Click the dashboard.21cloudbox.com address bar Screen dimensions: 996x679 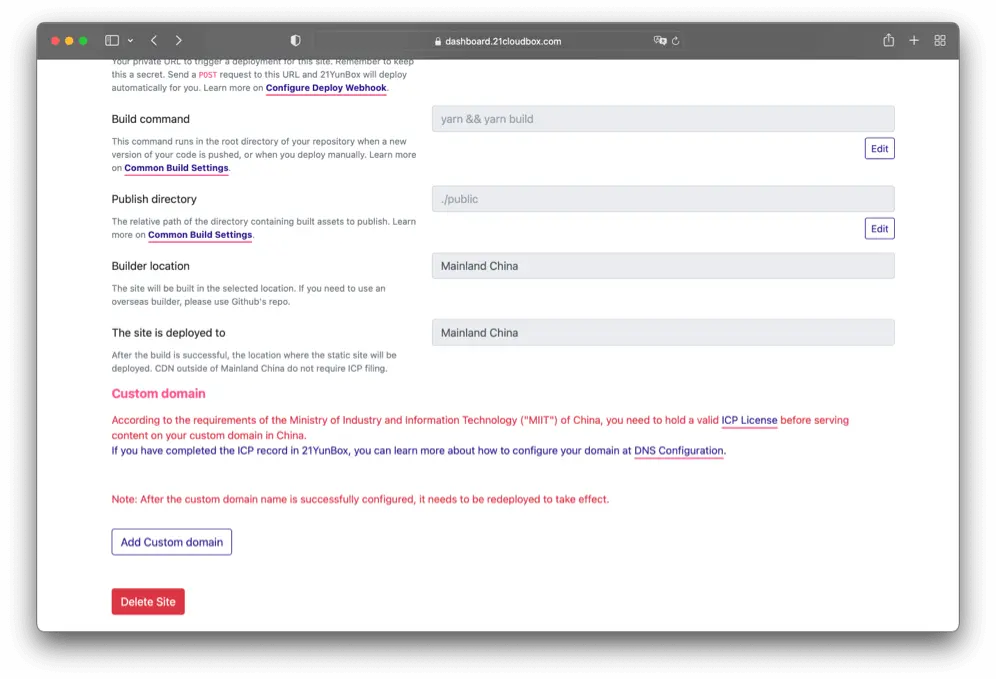pyautogui.click(x=500, y=41)
